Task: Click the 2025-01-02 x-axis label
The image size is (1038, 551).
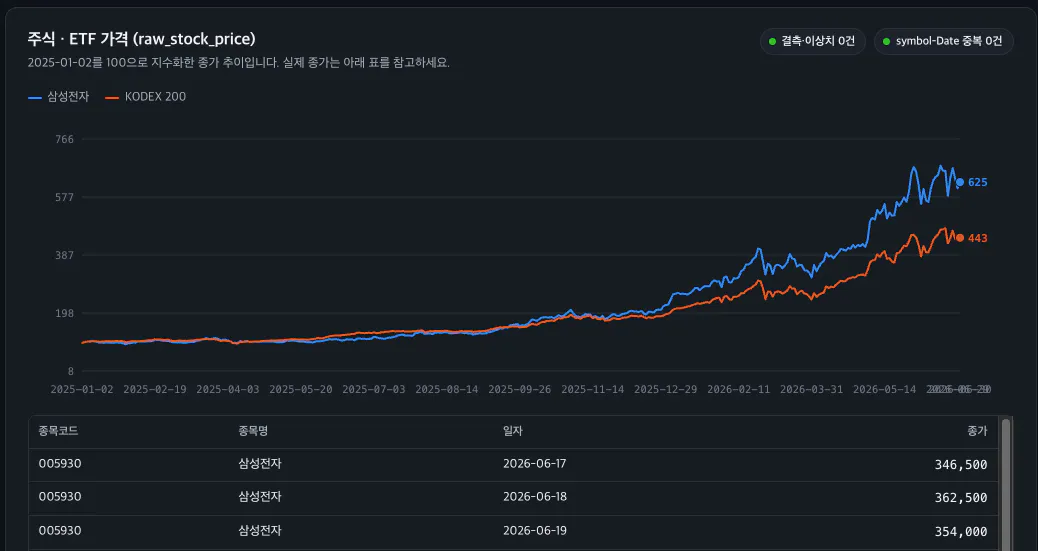Action: (82, 389)
